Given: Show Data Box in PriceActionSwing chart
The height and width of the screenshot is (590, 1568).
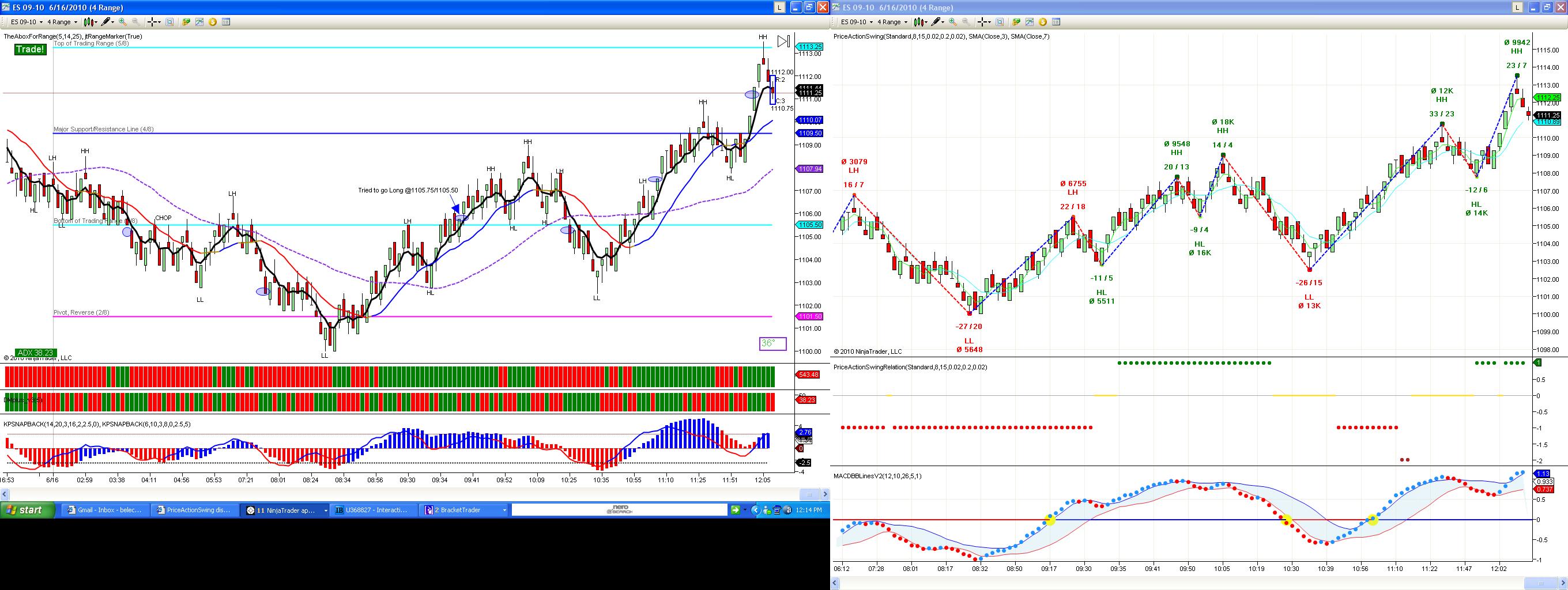Looking at the screenshot, I should click(x=1000, y=22).
